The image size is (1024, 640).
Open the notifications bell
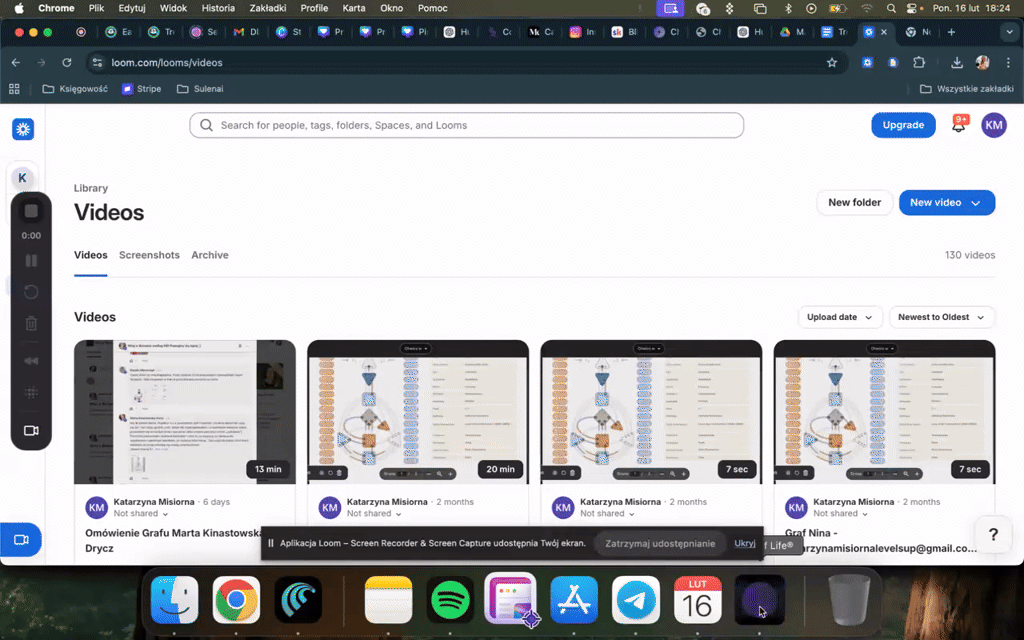[x=959, y=125]
